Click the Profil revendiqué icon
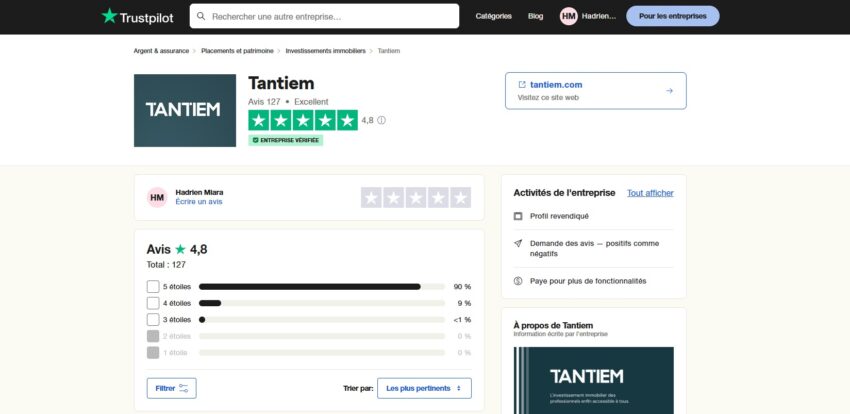The height and width of the screenshot is (414, 850). pos(518,216)
